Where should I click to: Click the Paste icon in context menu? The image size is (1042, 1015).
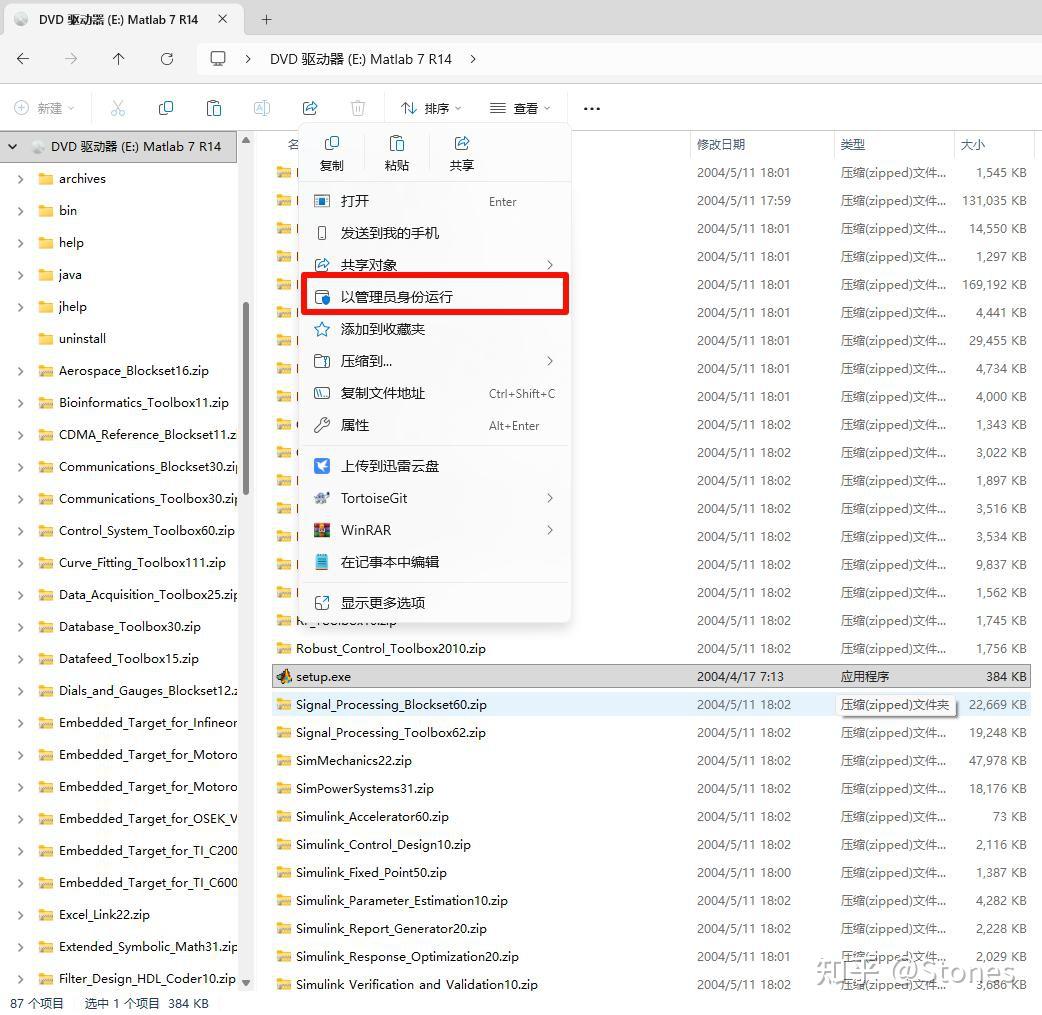(397, 154)
